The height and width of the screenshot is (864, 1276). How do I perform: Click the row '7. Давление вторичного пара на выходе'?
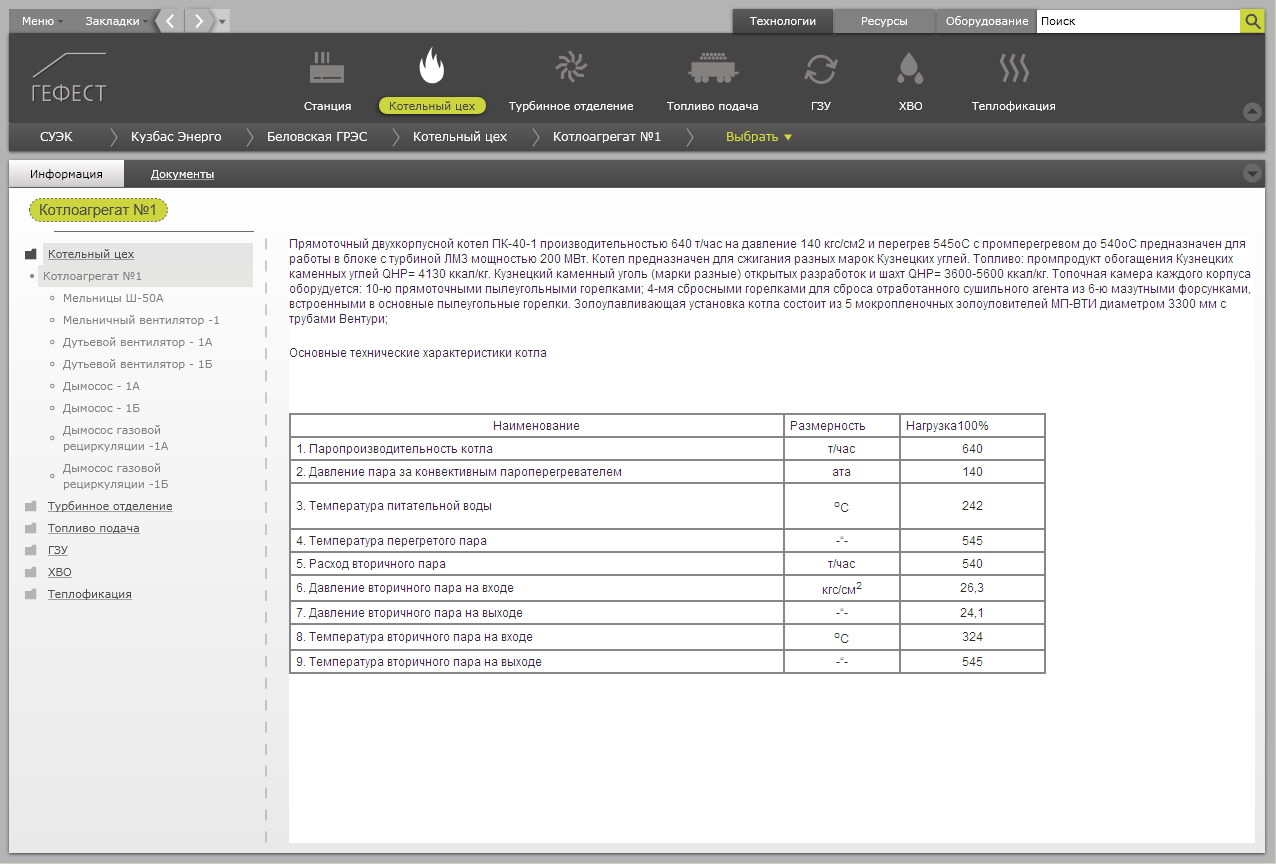pyautogui.click(x=667, y=613)
